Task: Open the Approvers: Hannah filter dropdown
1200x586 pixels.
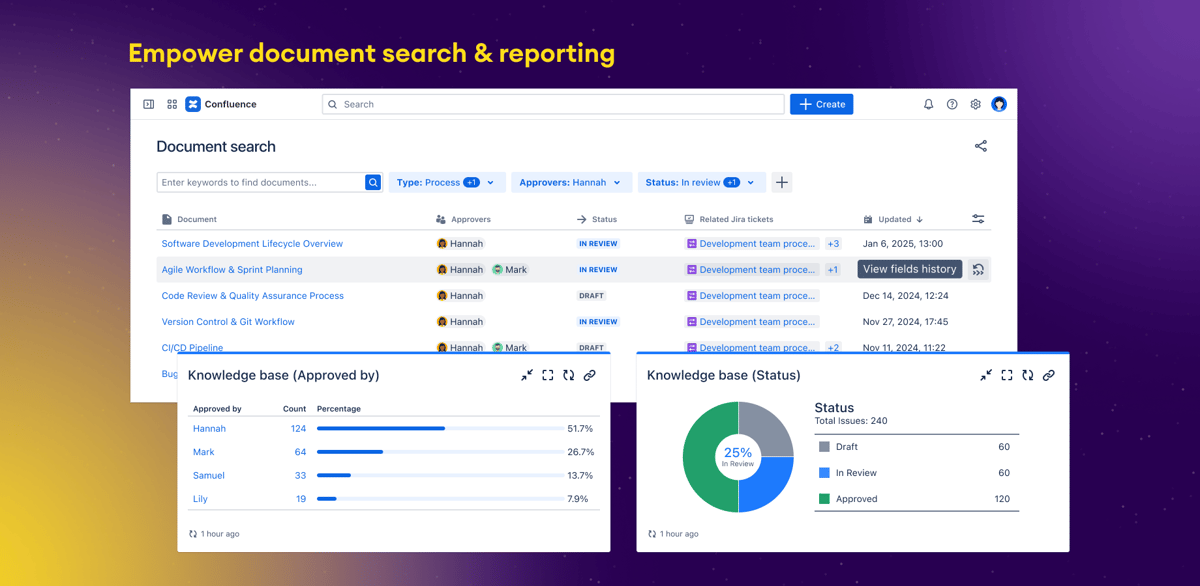Action: click(571, 182)
